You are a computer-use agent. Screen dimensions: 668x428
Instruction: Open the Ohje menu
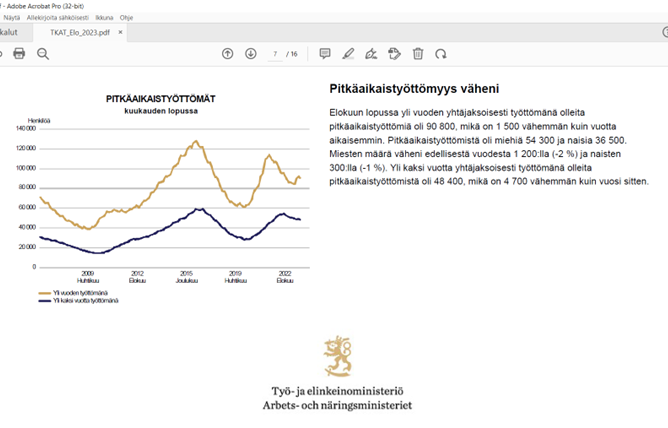[x=129, y=19]
